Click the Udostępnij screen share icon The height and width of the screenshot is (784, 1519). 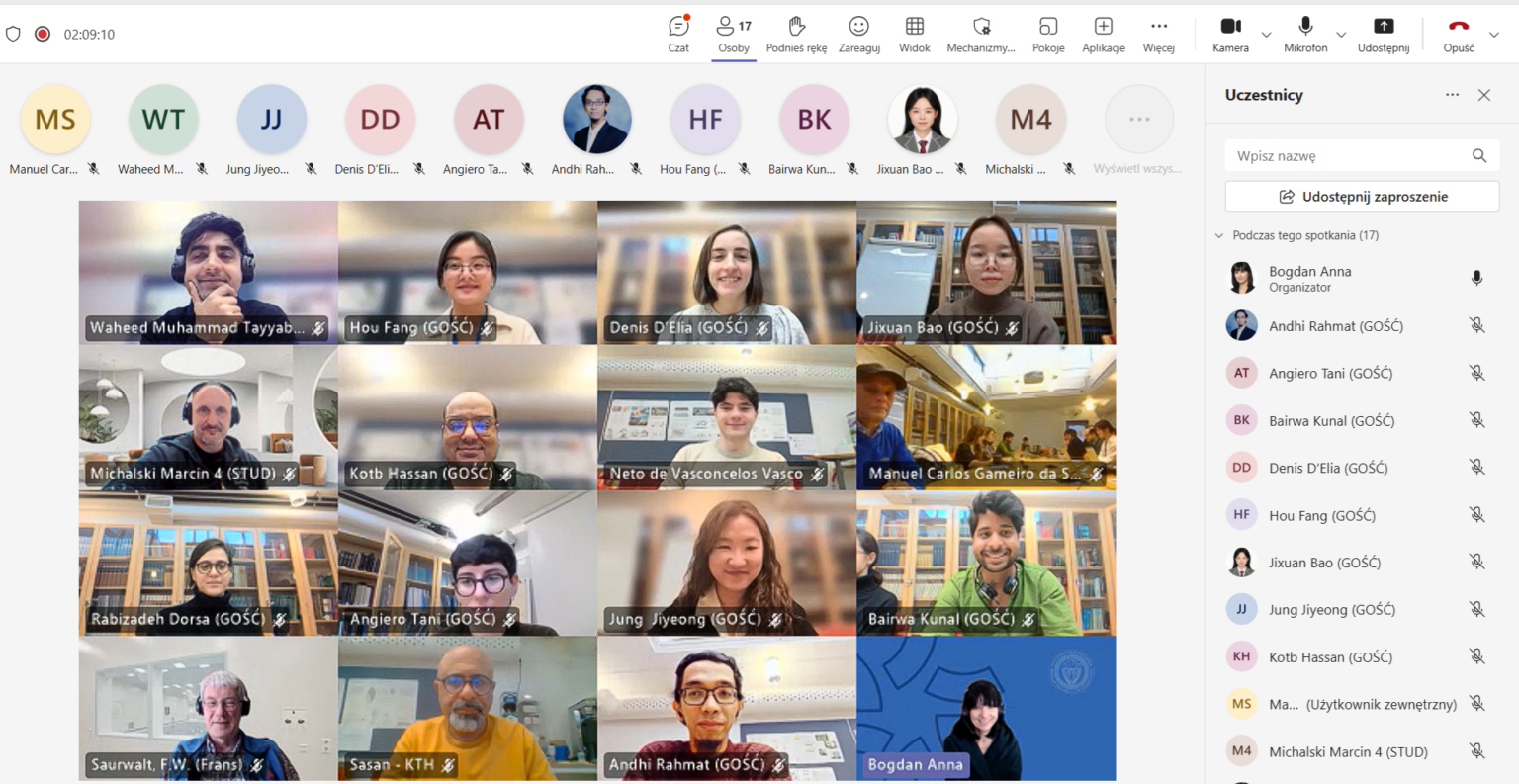click(x=1383, y=34)
